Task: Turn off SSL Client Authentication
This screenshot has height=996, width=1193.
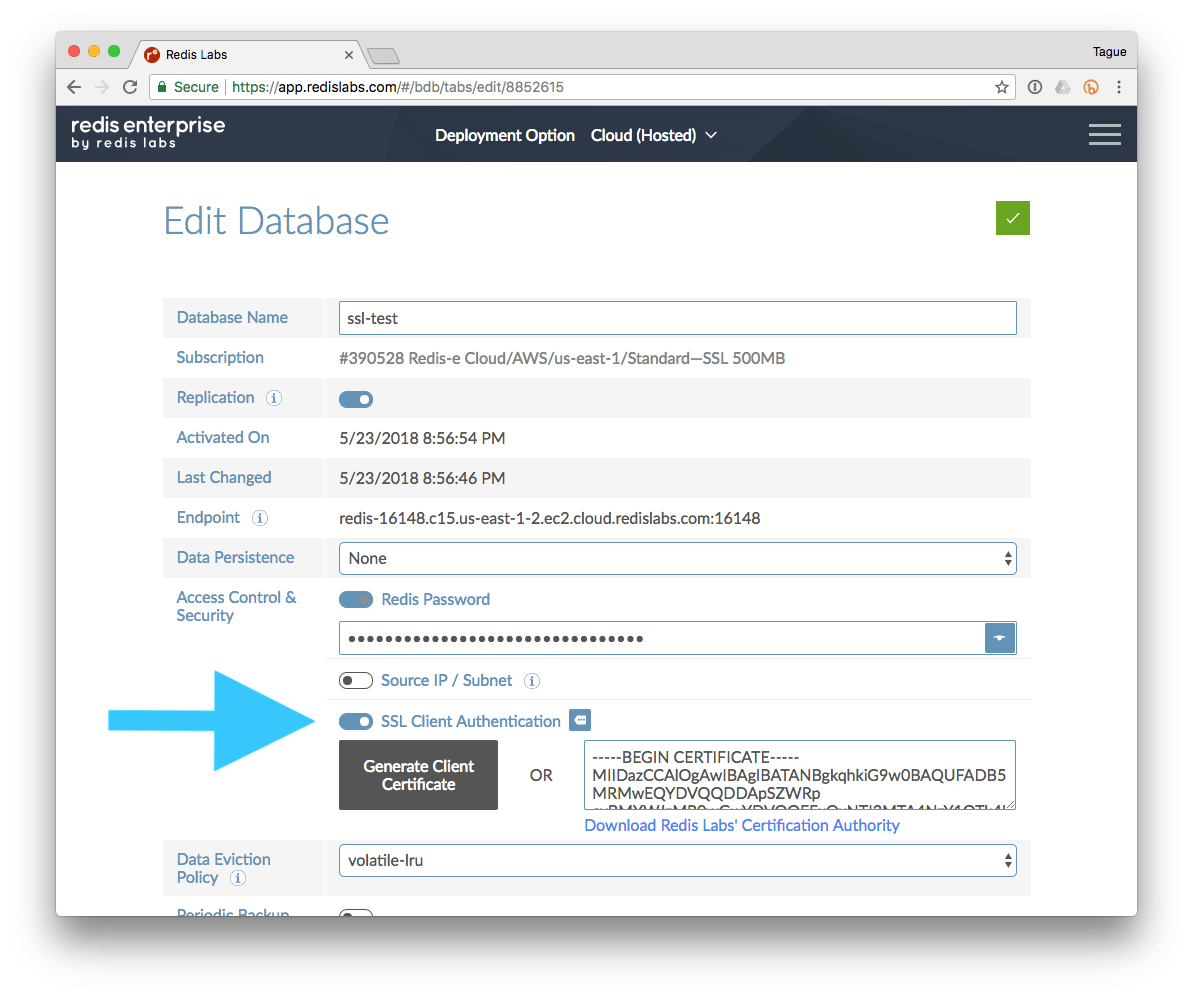Action: pos(356,721)
